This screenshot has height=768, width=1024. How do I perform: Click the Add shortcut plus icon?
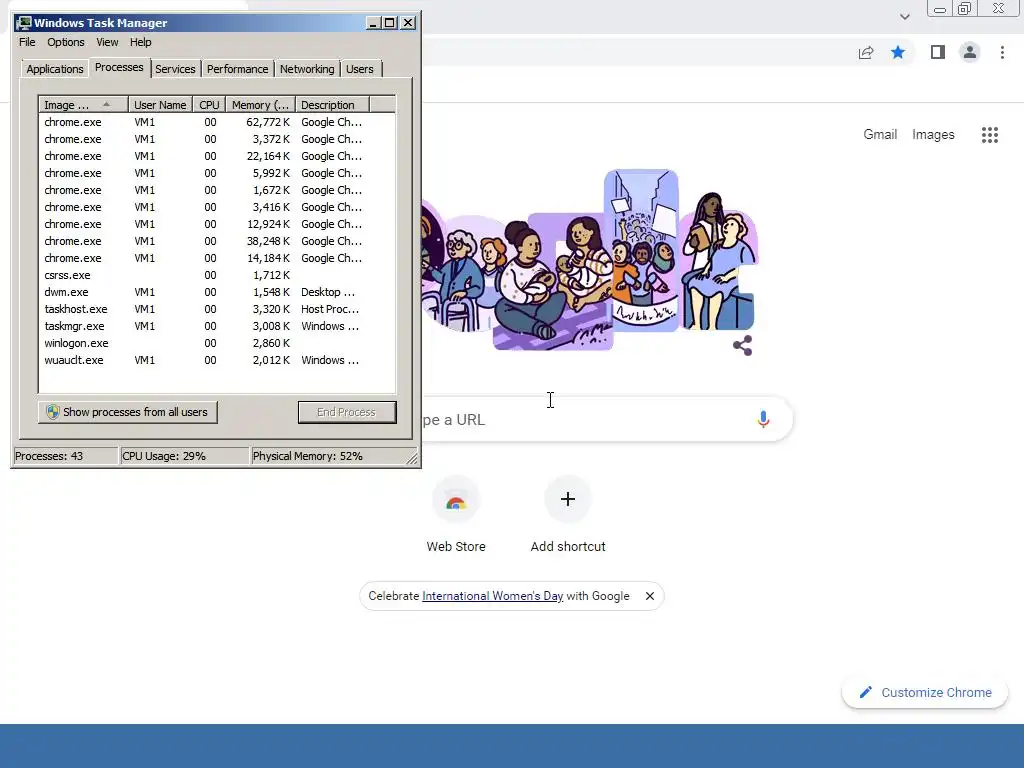point(568,500)
